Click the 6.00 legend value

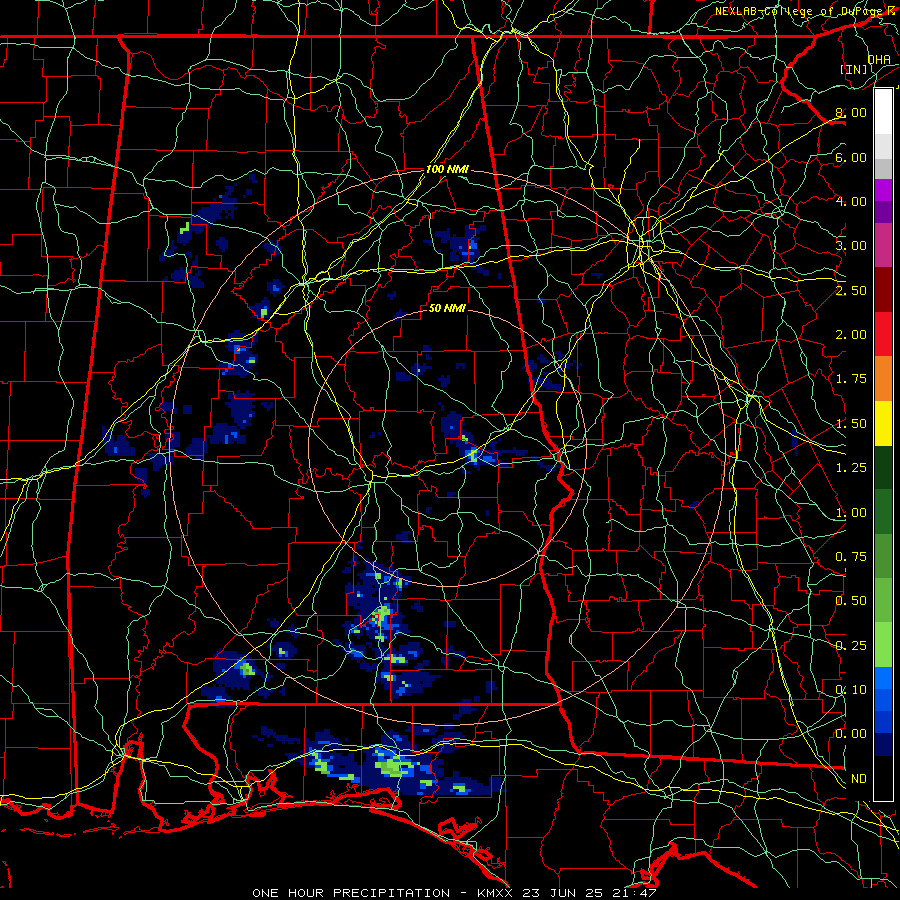click(x=851, y=157)
